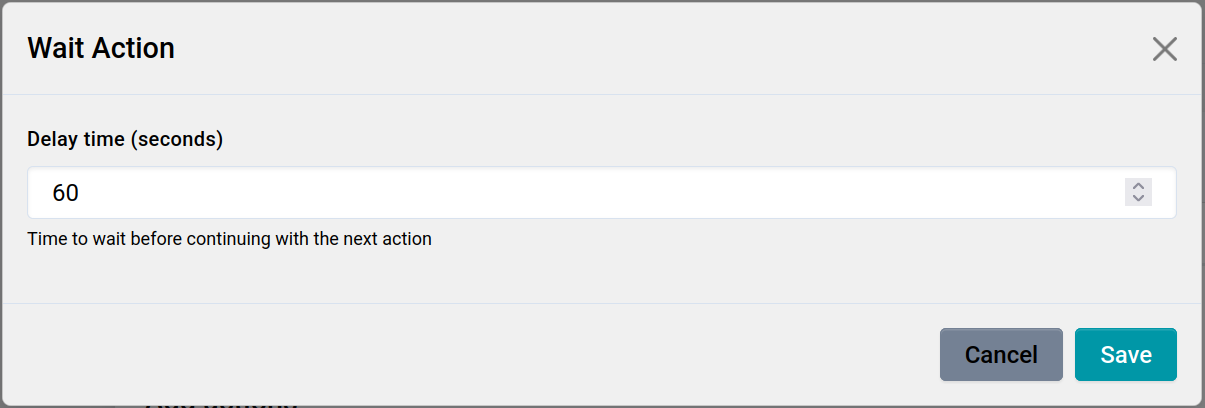
Task: Confirm the 60 second delay with Save
Action: pyautogui.click(x=1125, y=355)
